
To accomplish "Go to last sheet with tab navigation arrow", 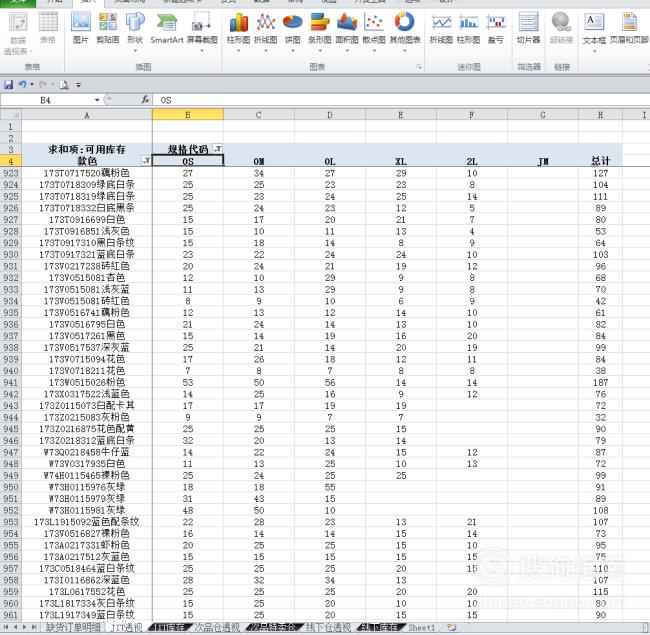I will coord(33,628).
